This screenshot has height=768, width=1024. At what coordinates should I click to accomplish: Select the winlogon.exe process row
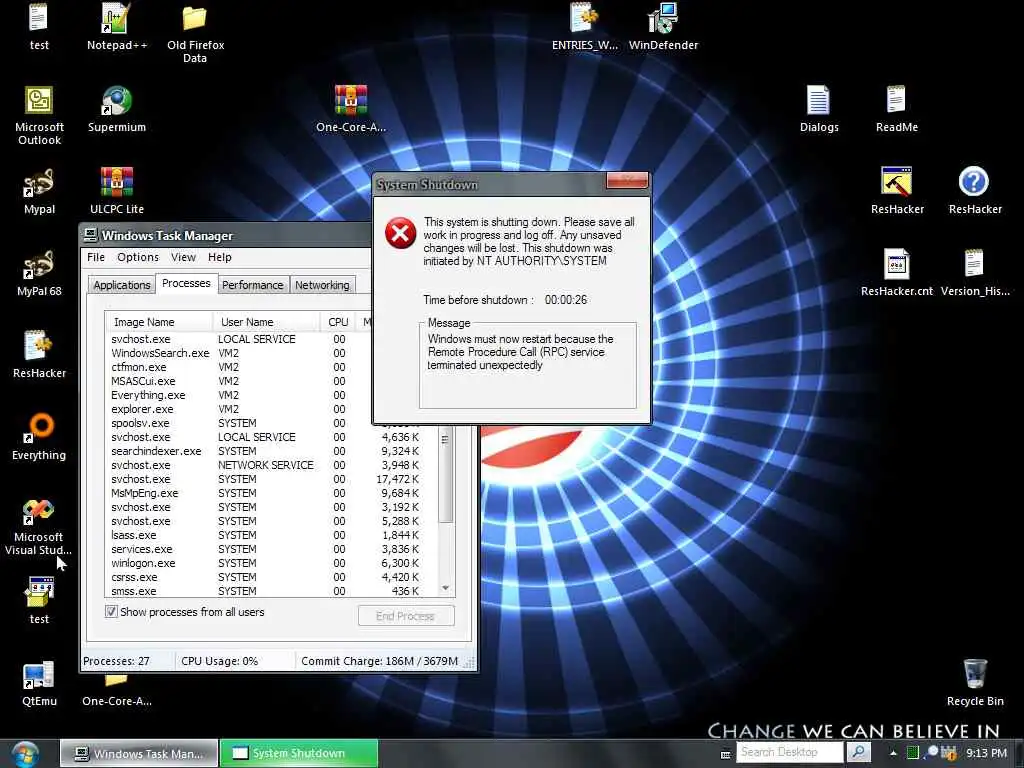[272, 564]
